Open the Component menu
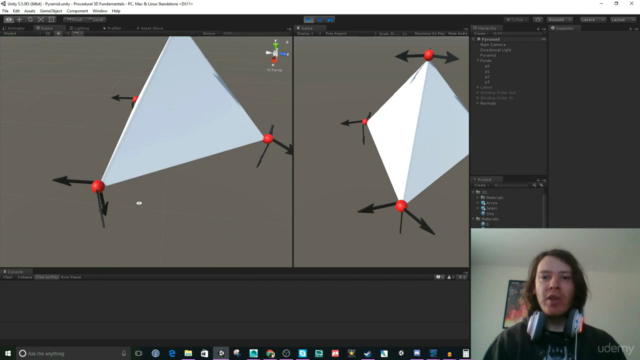This screenshot has height=360, width=640. (x=77, y=11)
